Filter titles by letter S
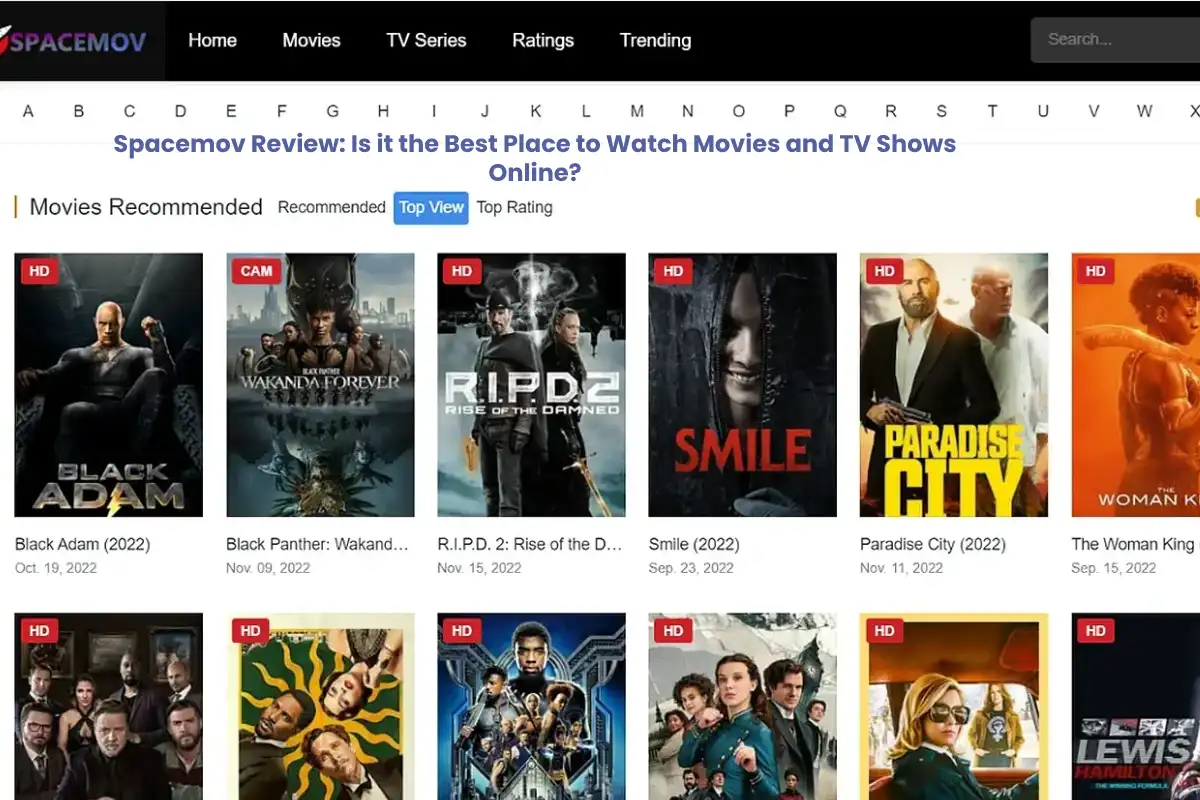 click(x=942, y=111)
